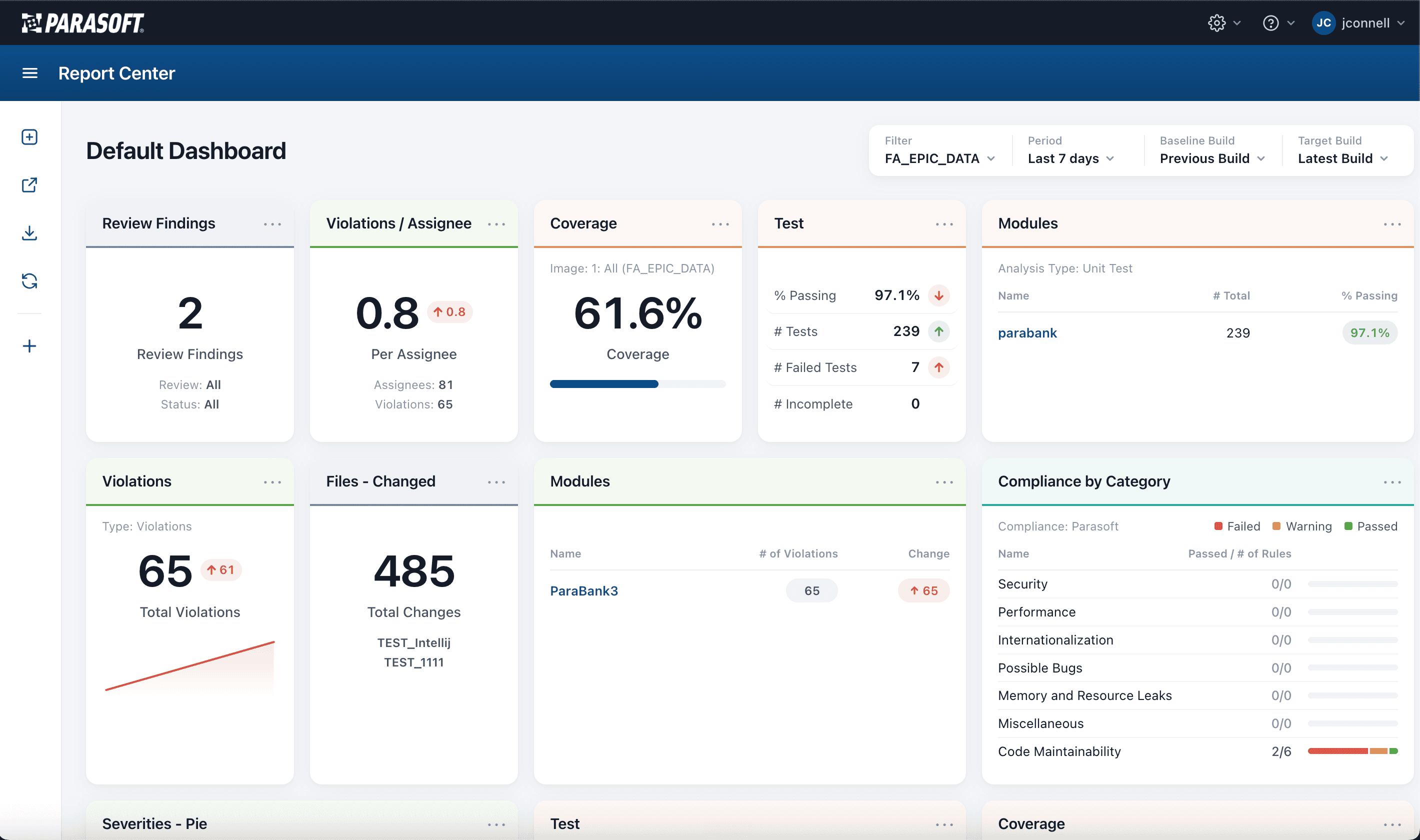Click the plus add widget icon in sidebar
The width and height of the screenshot is (1420, 840).
(29, 346)
